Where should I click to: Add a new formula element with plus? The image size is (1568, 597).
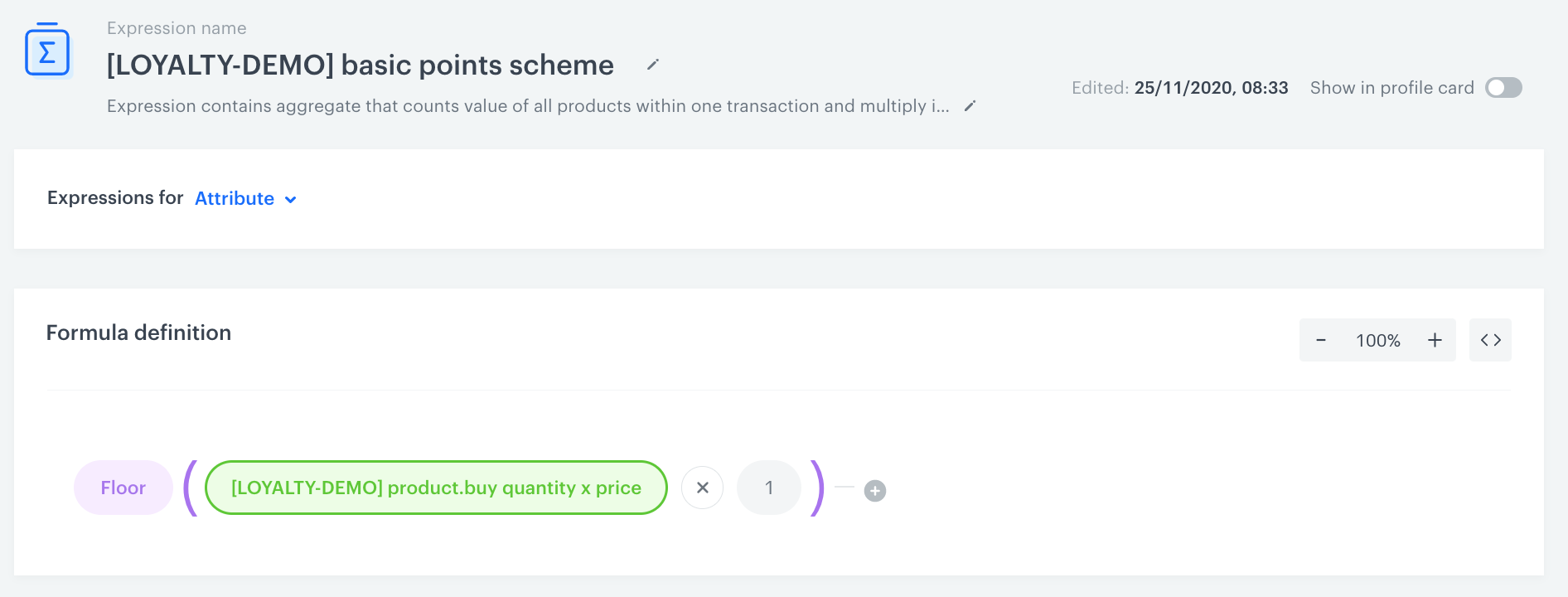click(875, 491)
